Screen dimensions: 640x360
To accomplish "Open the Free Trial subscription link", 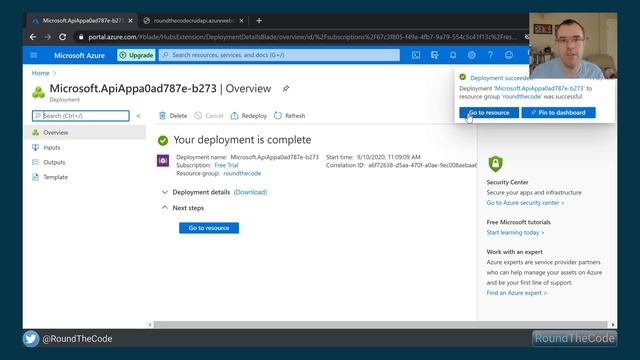I will [226, 165].
